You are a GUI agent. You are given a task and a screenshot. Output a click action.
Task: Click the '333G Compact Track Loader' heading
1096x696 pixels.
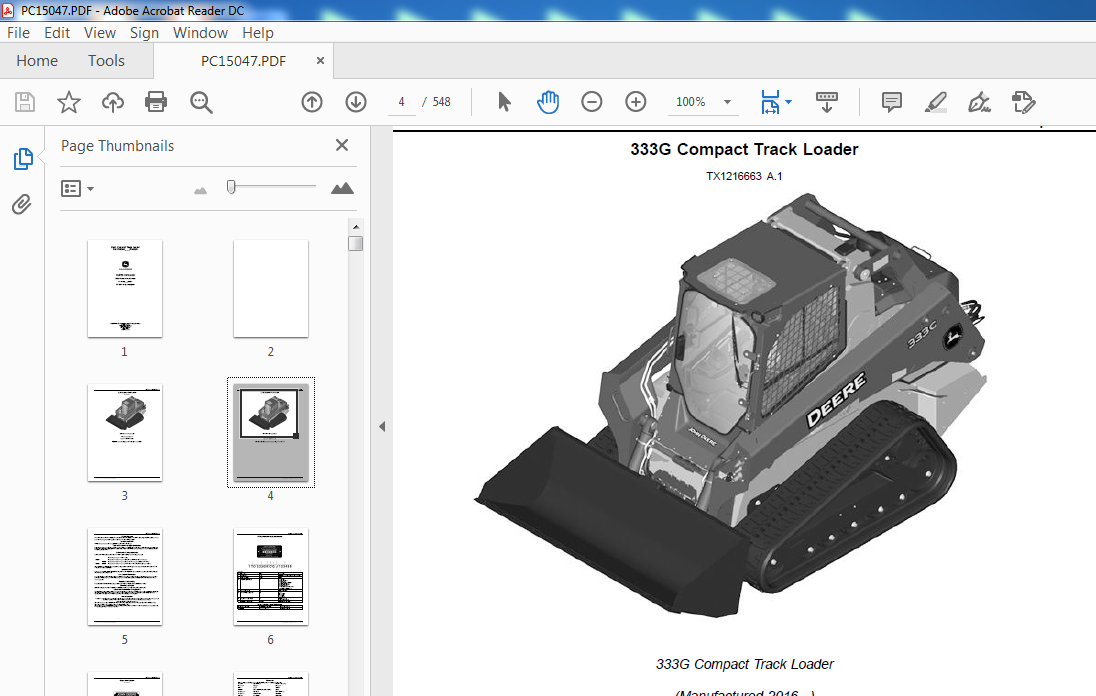(x=744, y=150)
